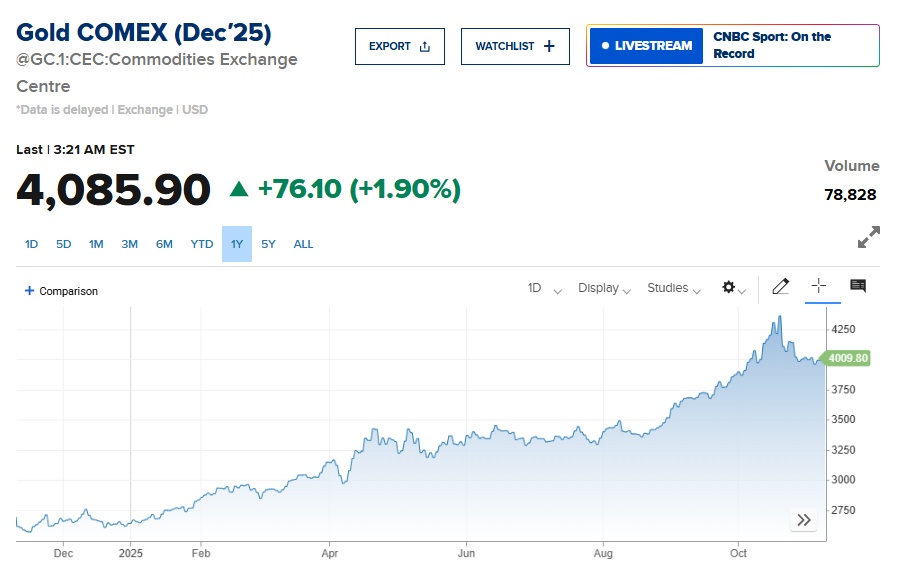The width and height of the screenshot is (898, 563).
Task: Expand the Studies dropdown
Action: click(x=674, y=288)
